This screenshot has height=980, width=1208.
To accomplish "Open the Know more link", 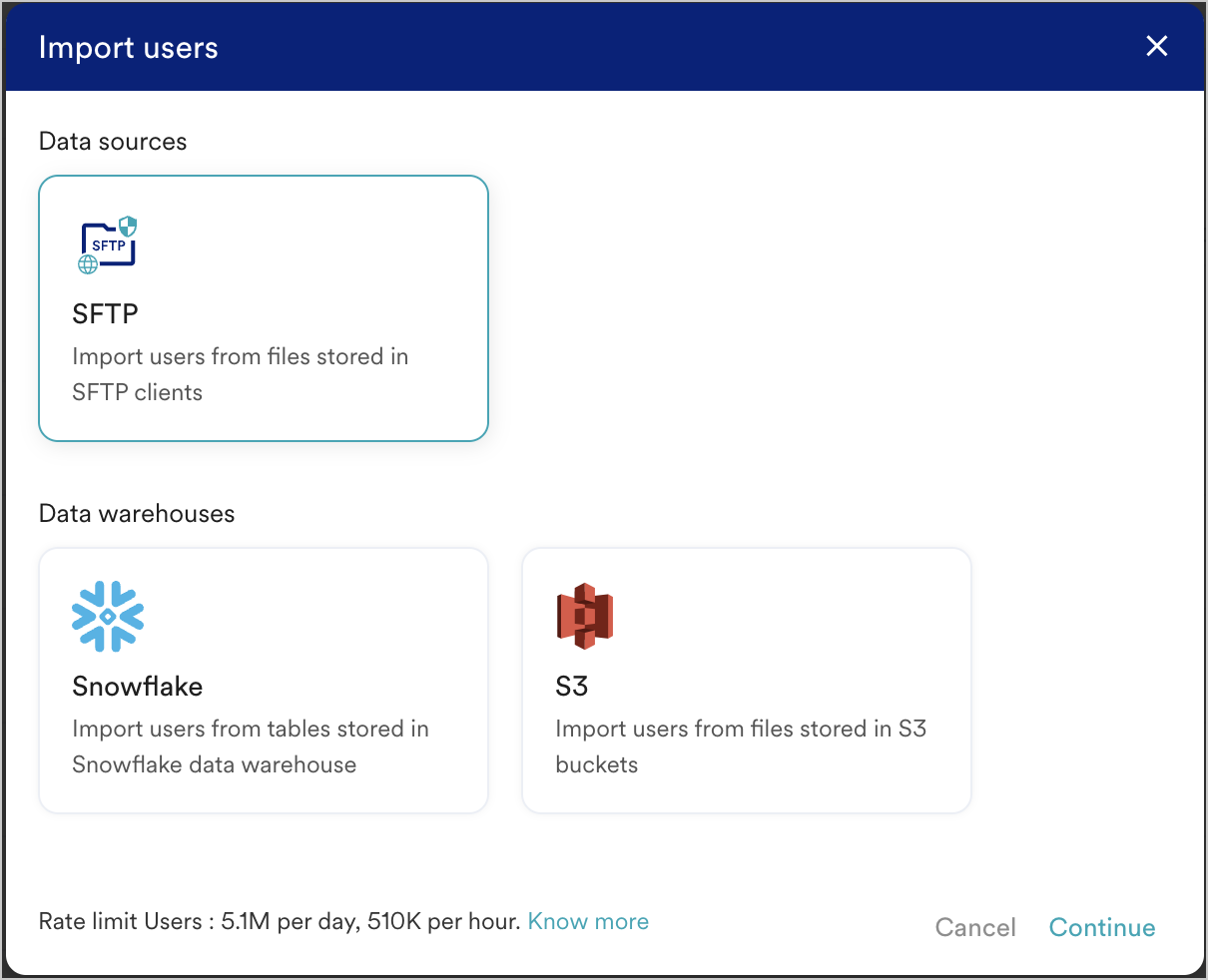I will [588, 922].
